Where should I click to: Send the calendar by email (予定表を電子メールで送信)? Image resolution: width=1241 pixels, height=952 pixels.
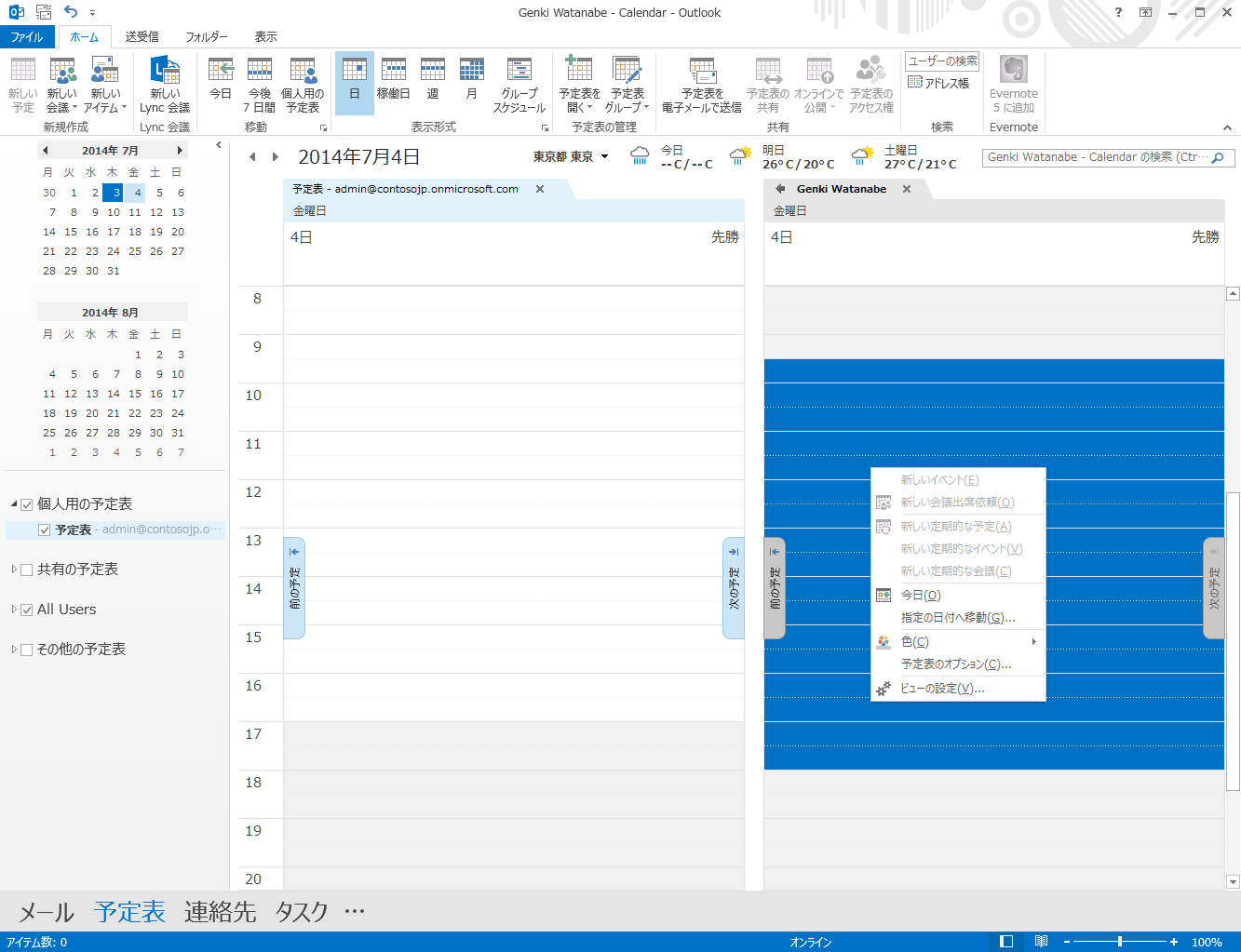click(702, 85)
